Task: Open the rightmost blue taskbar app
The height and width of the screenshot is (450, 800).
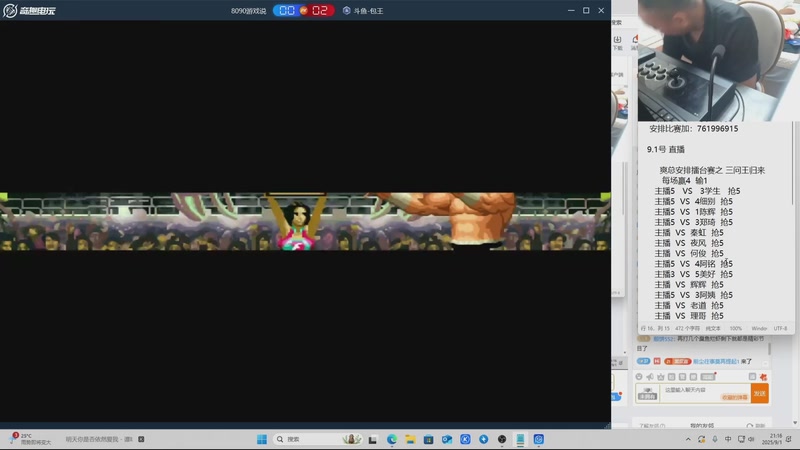Action: click(x=539, y=439)
